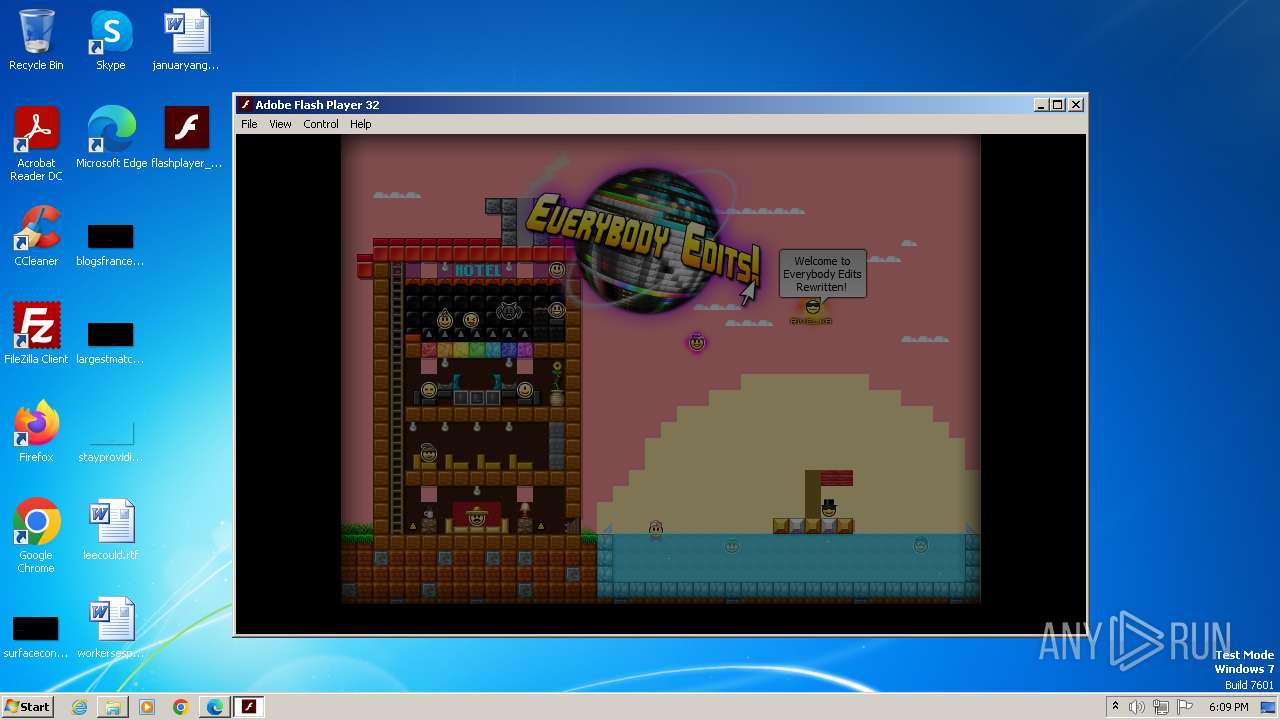Image resolution: width=1280 pixels, height=720 pixels.
Task: Open the surfacecon desktop file
Action: pos(36,638)
